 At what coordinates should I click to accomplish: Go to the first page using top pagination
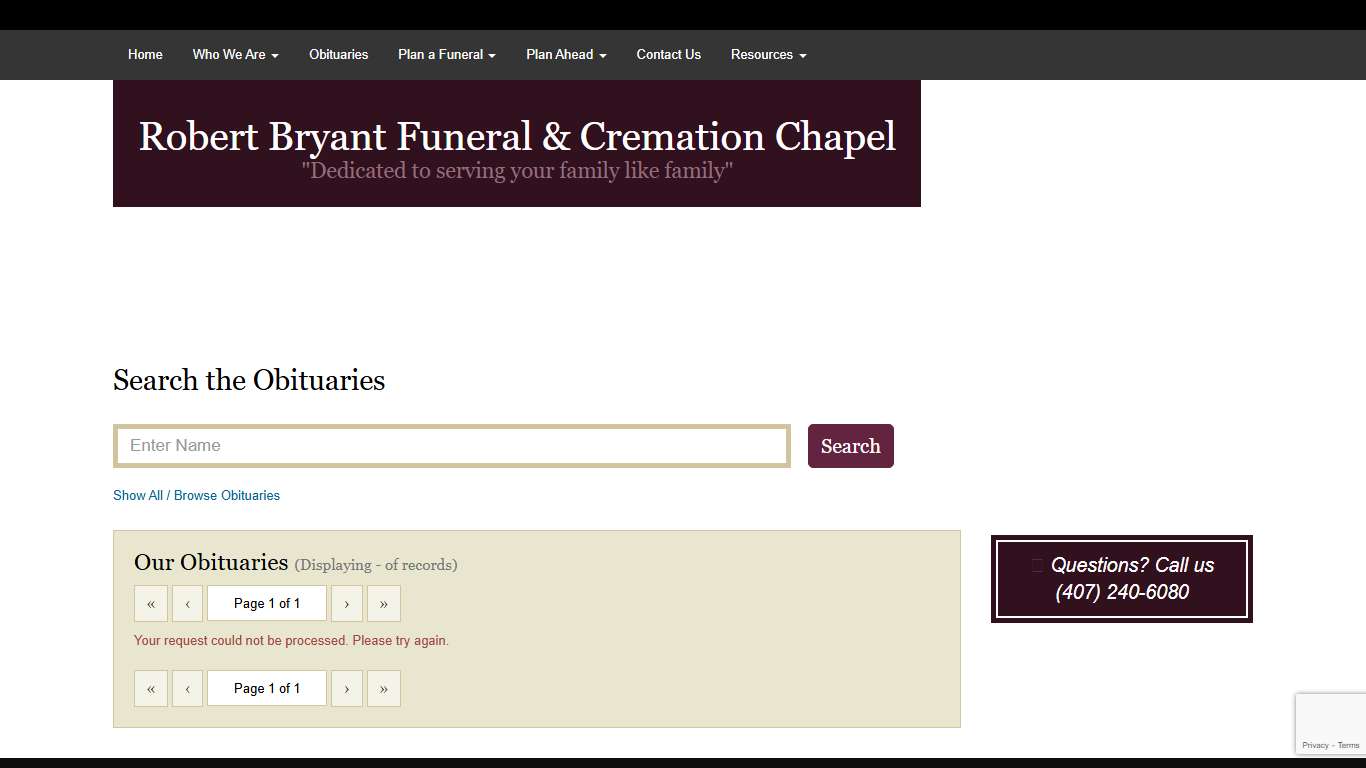tap(150, 603)
